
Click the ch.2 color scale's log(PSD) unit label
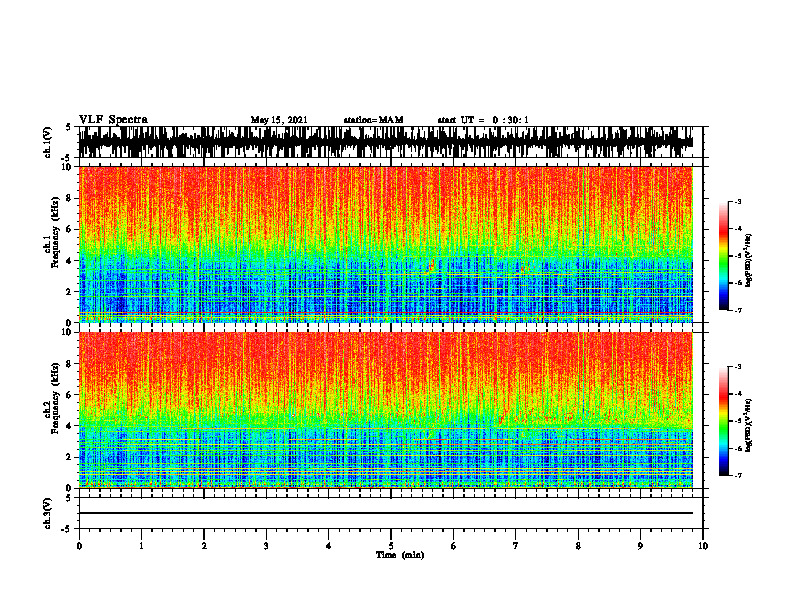(749, 425)
